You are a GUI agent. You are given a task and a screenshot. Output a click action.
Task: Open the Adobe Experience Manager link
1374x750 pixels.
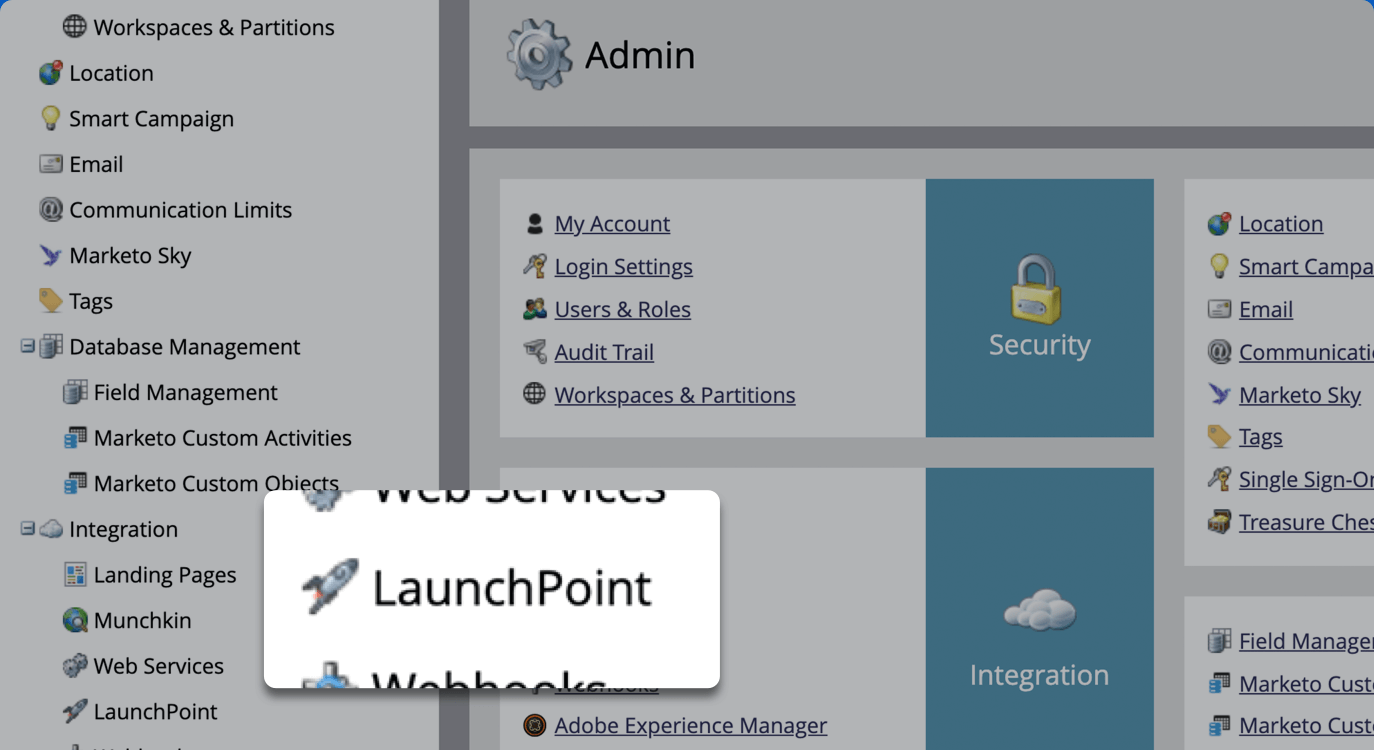691,726
